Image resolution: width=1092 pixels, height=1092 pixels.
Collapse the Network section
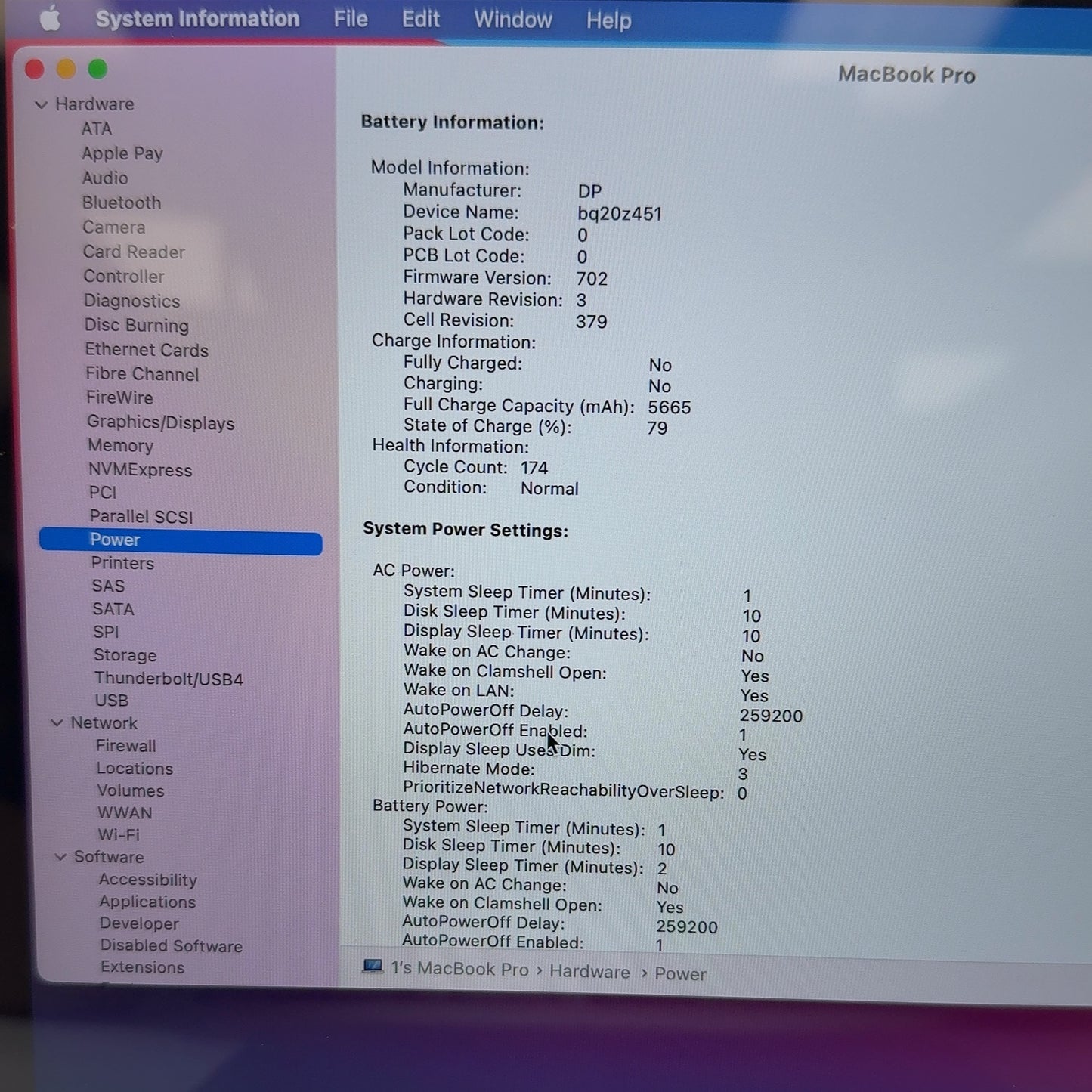57,723
